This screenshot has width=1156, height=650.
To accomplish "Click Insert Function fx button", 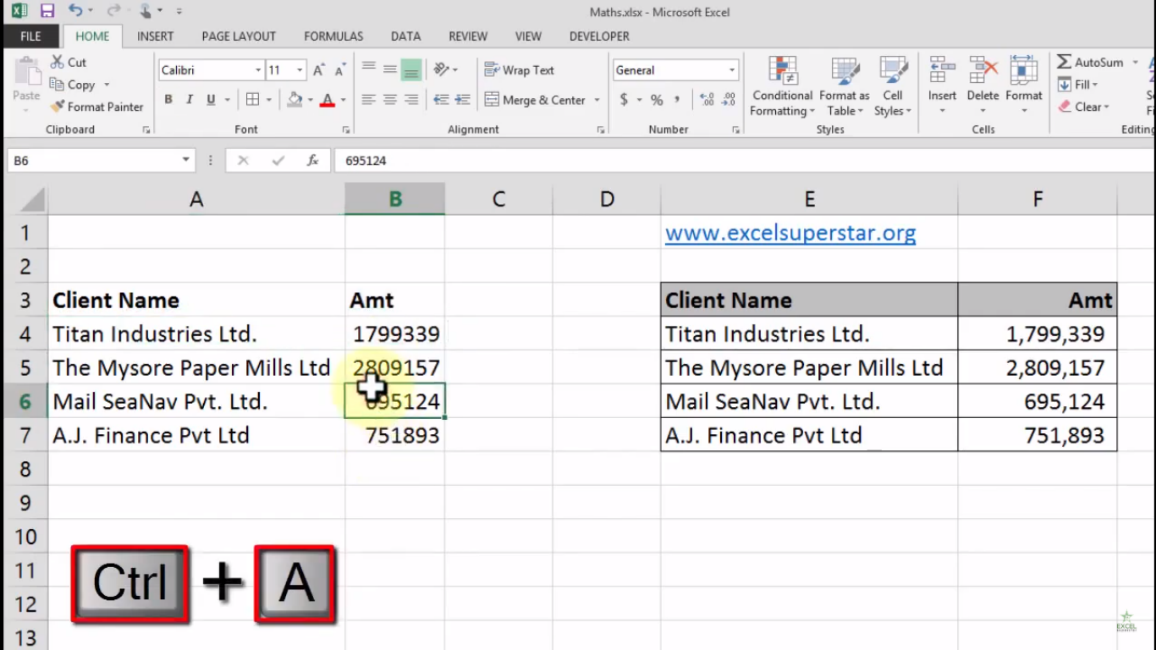I will [x=313, y=160].
